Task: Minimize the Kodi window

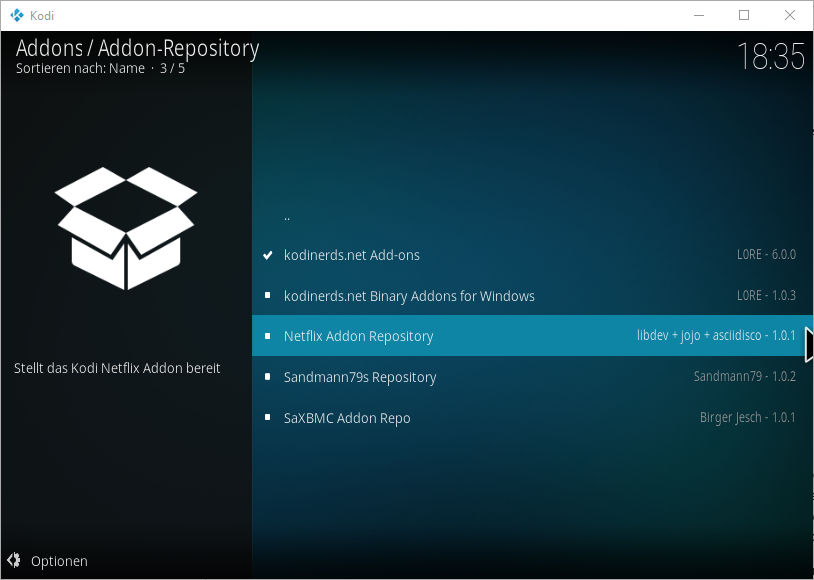Action: [x=699, y=16]
